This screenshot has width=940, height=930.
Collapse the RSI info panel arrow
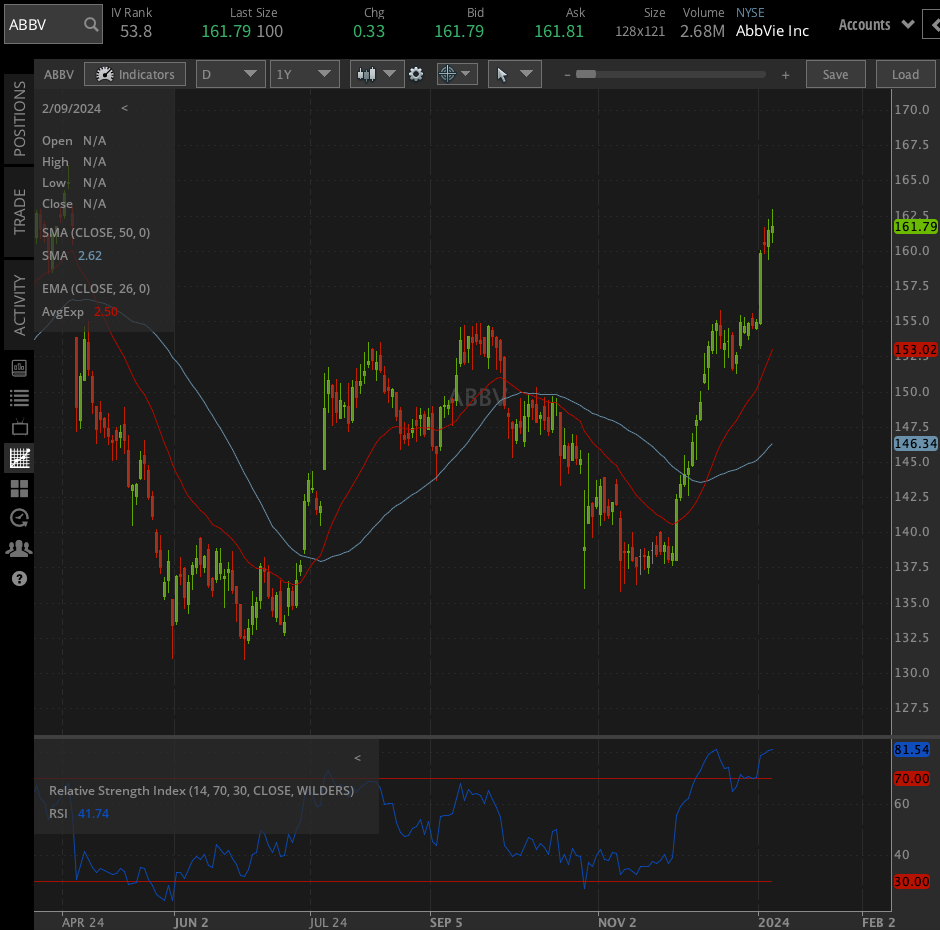pos(358,758)
